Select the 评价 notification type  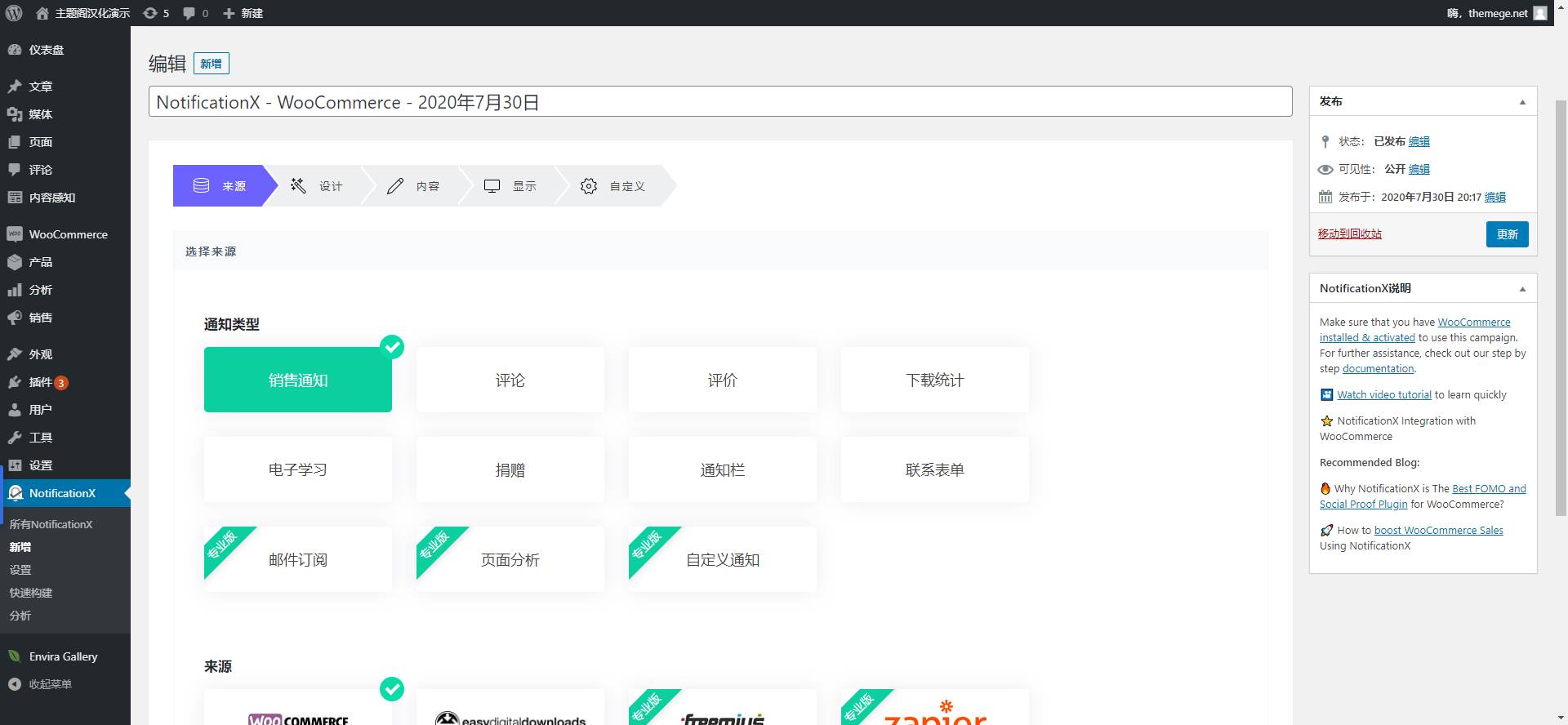[723, 380]
